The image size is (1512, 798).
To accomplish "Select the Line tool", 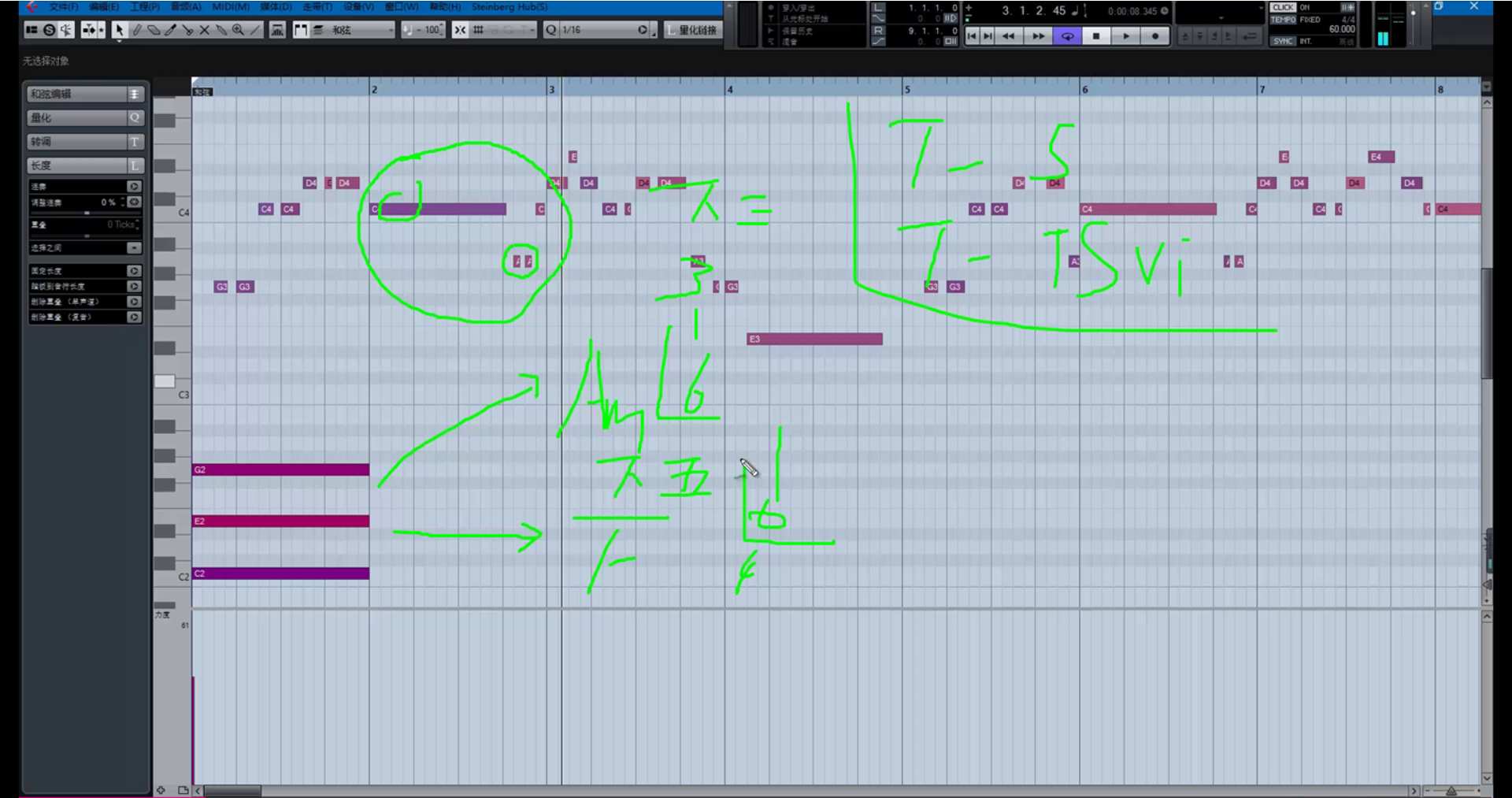I will pyautogui.click(x=255, y=30).
